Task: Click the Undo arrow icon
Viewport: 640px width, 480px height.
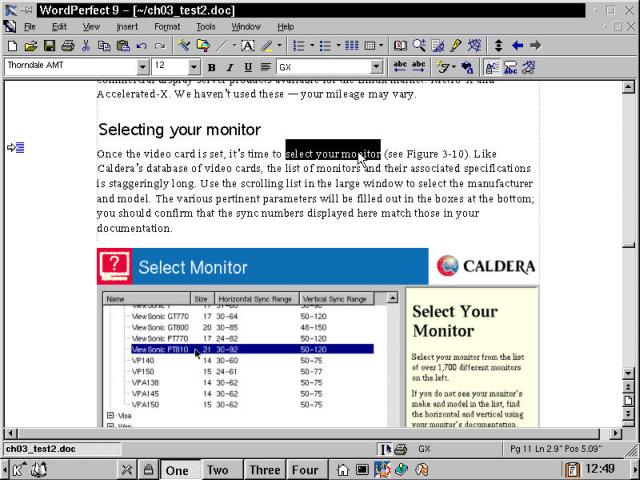Action: (x=142, y=46)
